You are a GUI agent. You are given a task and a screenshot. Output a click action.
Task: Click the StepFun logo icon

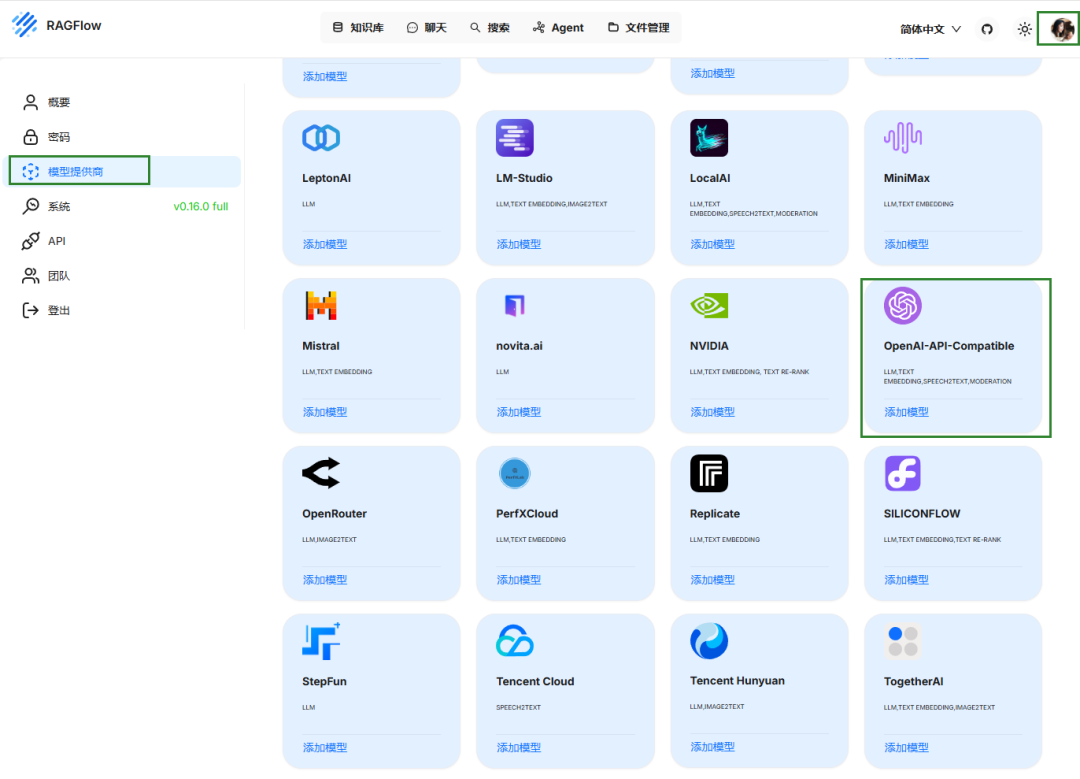[x=321, y=641]
